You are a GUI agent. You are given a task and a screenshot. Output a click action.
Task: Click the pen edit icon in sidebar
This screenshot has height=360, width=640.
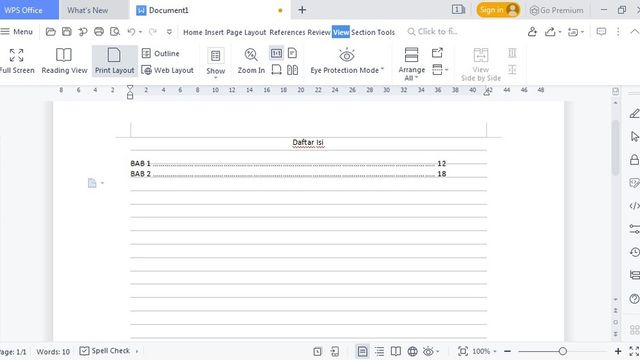click(634, 113)
